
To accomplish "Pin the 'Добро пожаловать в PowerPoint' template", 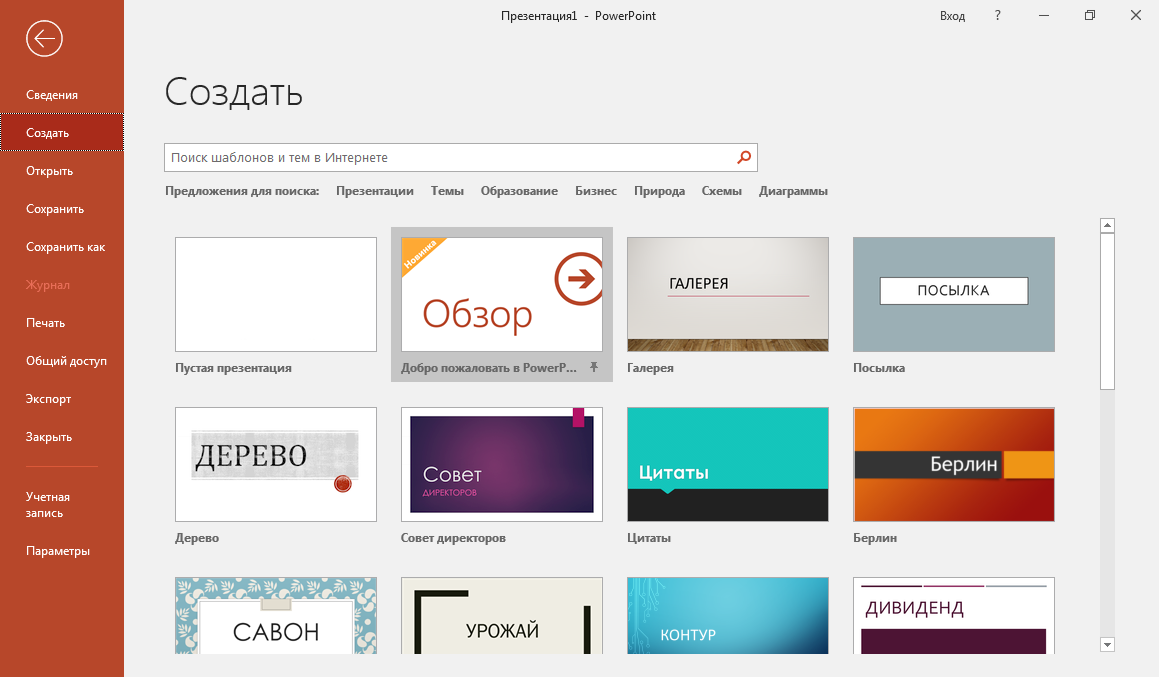I will click(x=594, y=367).
